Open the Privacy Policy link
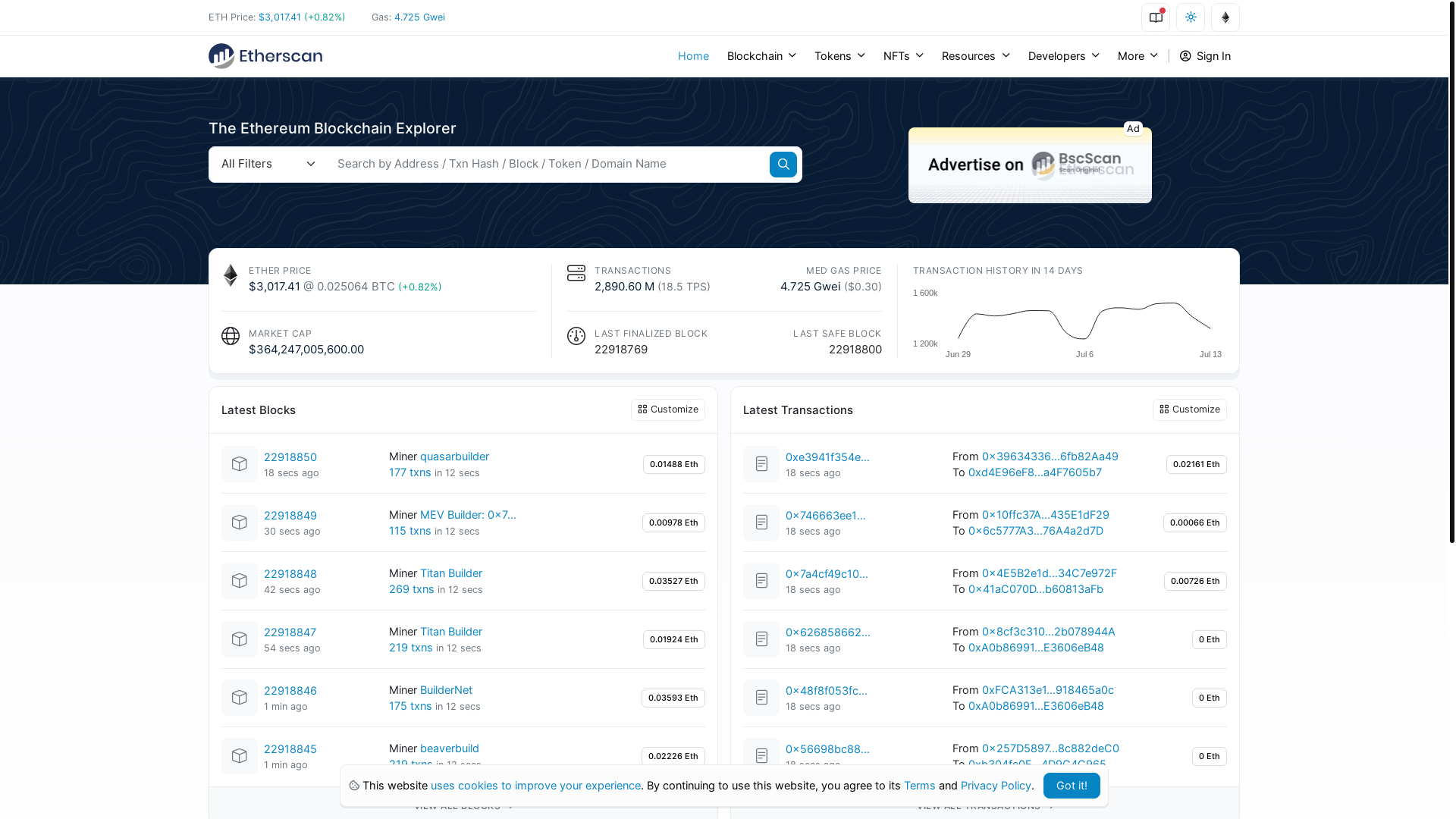The image size is (1456, 819). click(x=996, y=786)
